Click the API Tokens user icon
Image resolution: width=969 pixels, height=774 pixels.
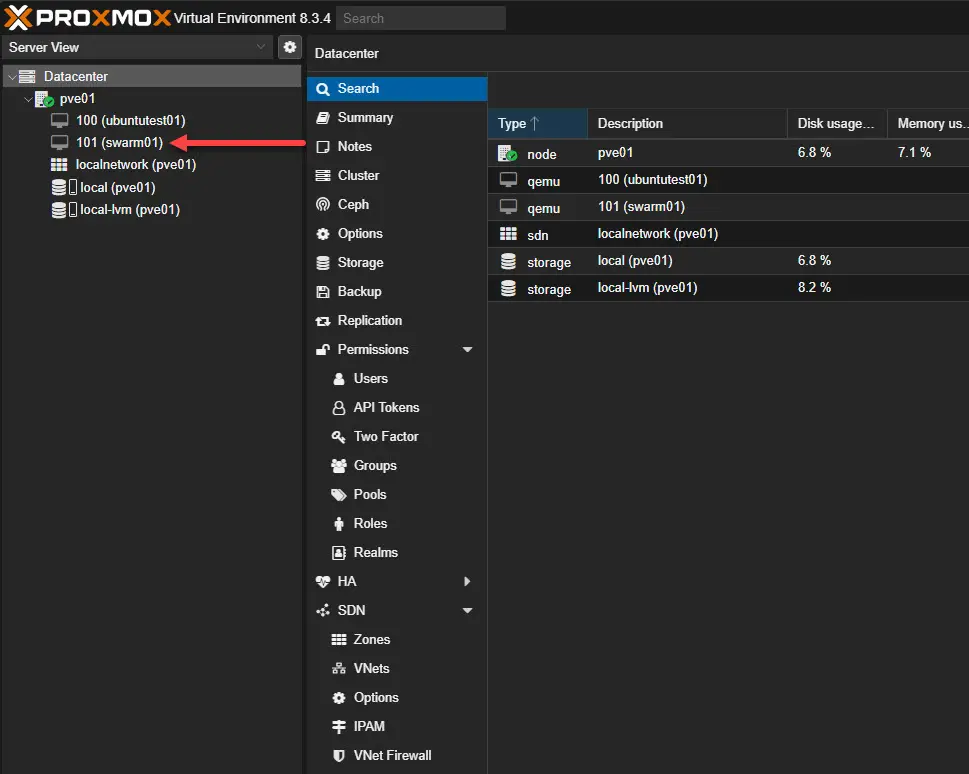click(339, 408)
